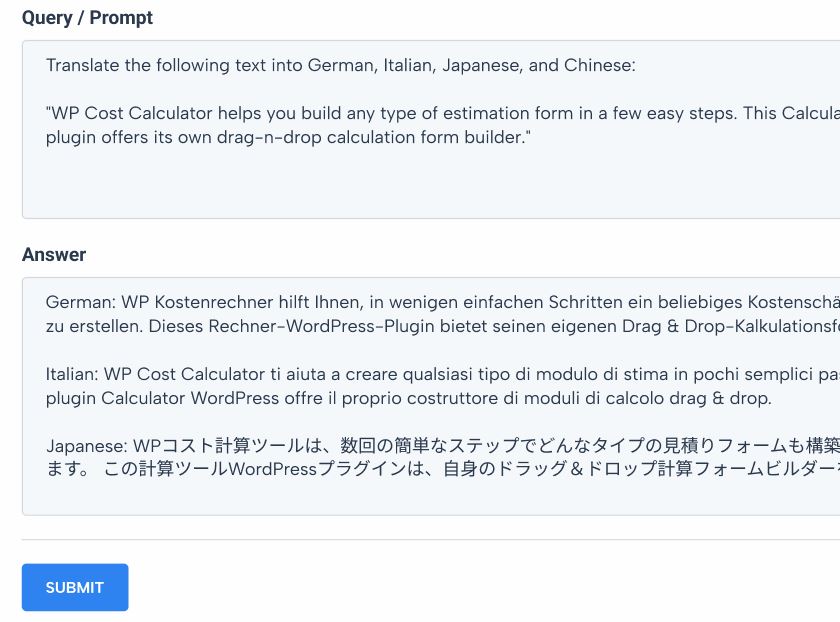The image size is (840, 622).
Task: Click the word 'Italian:' in the Answer
Action: [x=72, y=374]
